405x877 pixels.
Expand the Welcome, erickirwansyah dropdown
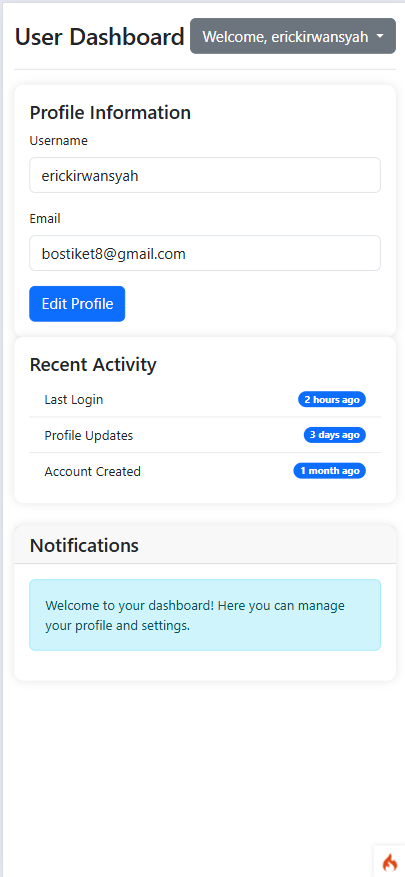tap(293, 36)
